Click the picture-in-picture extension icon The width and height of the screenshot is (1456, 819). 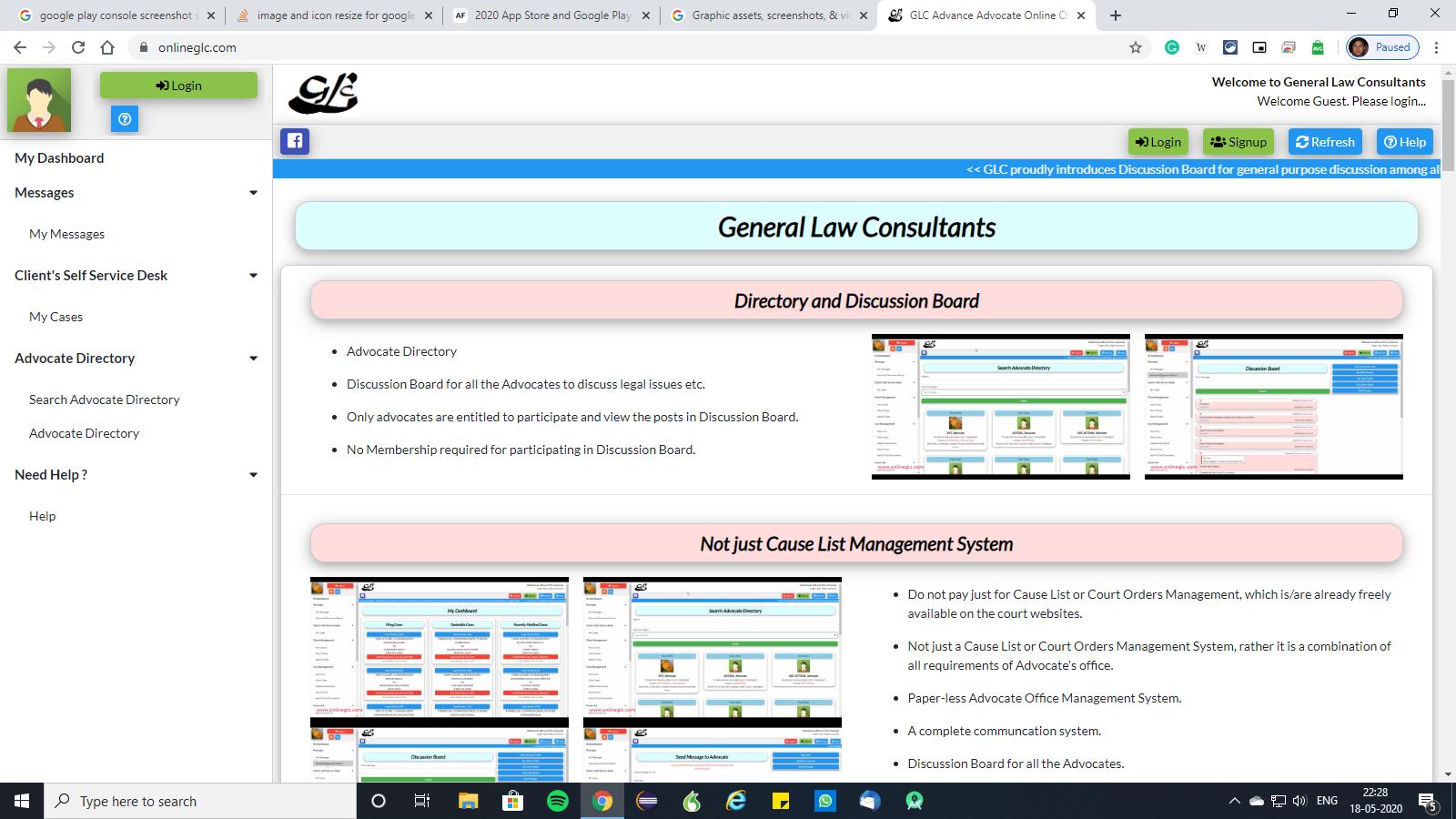[1259, 47]
